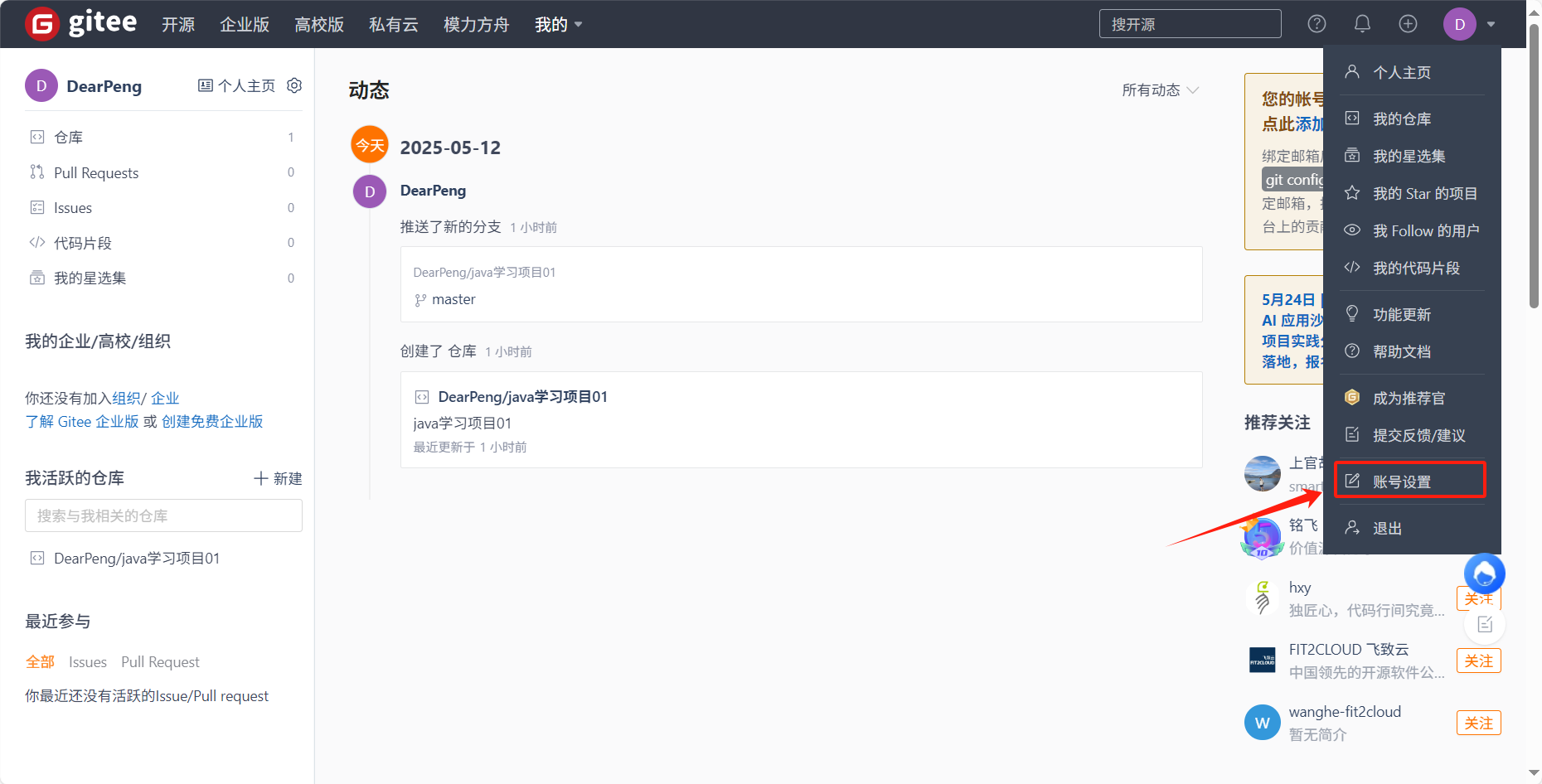Click the wanghe-fit2cloud W avatar
The height and width of the screenshot is (784, 1542).
tap(1263, 723)
